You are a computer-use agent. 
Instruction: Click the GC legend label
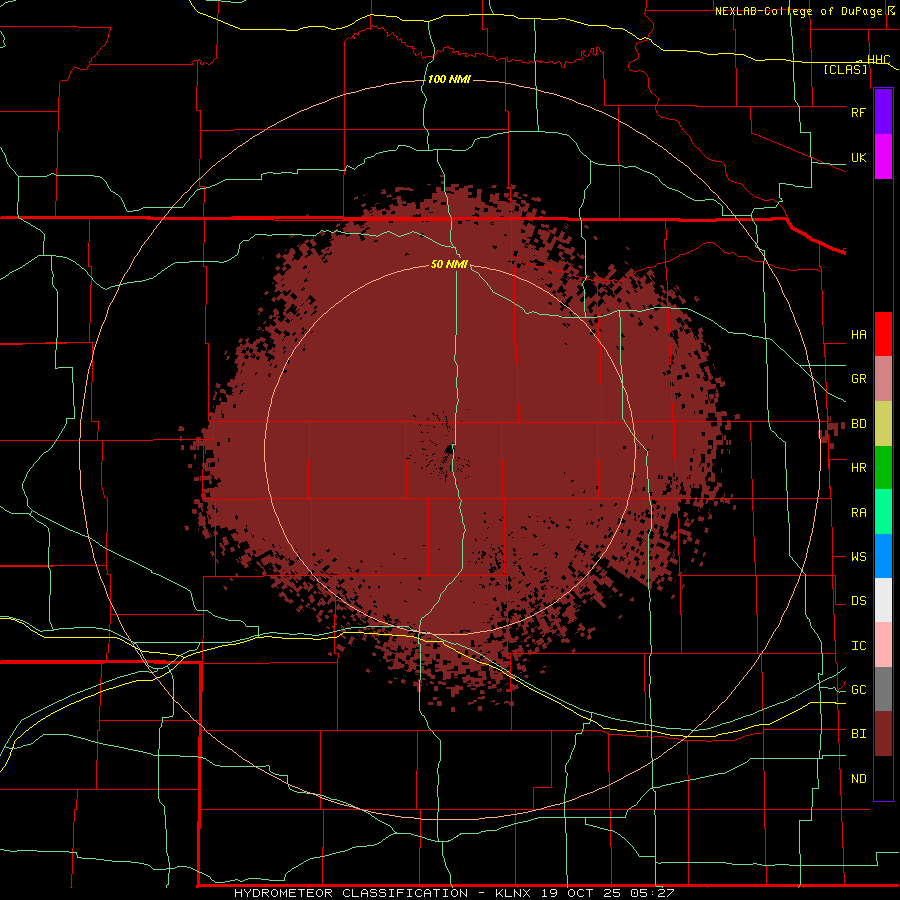[858, 690]
